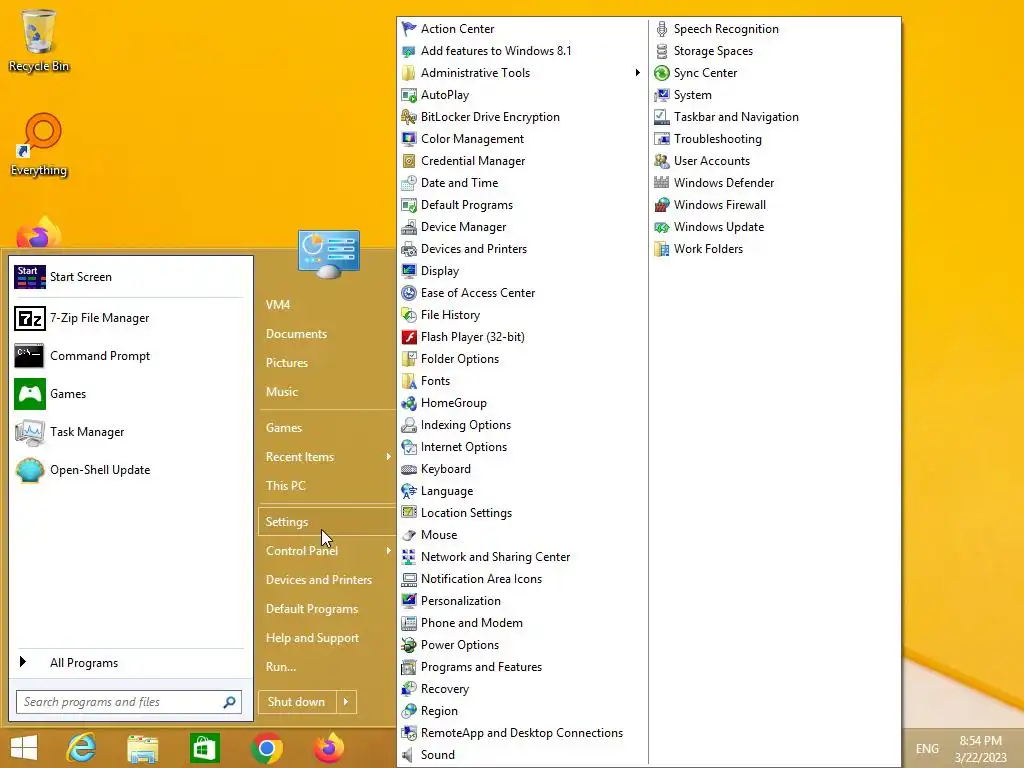Open the Action Center flag icon
This screenshot has width=1024, height=768.
tap(409, 29)
